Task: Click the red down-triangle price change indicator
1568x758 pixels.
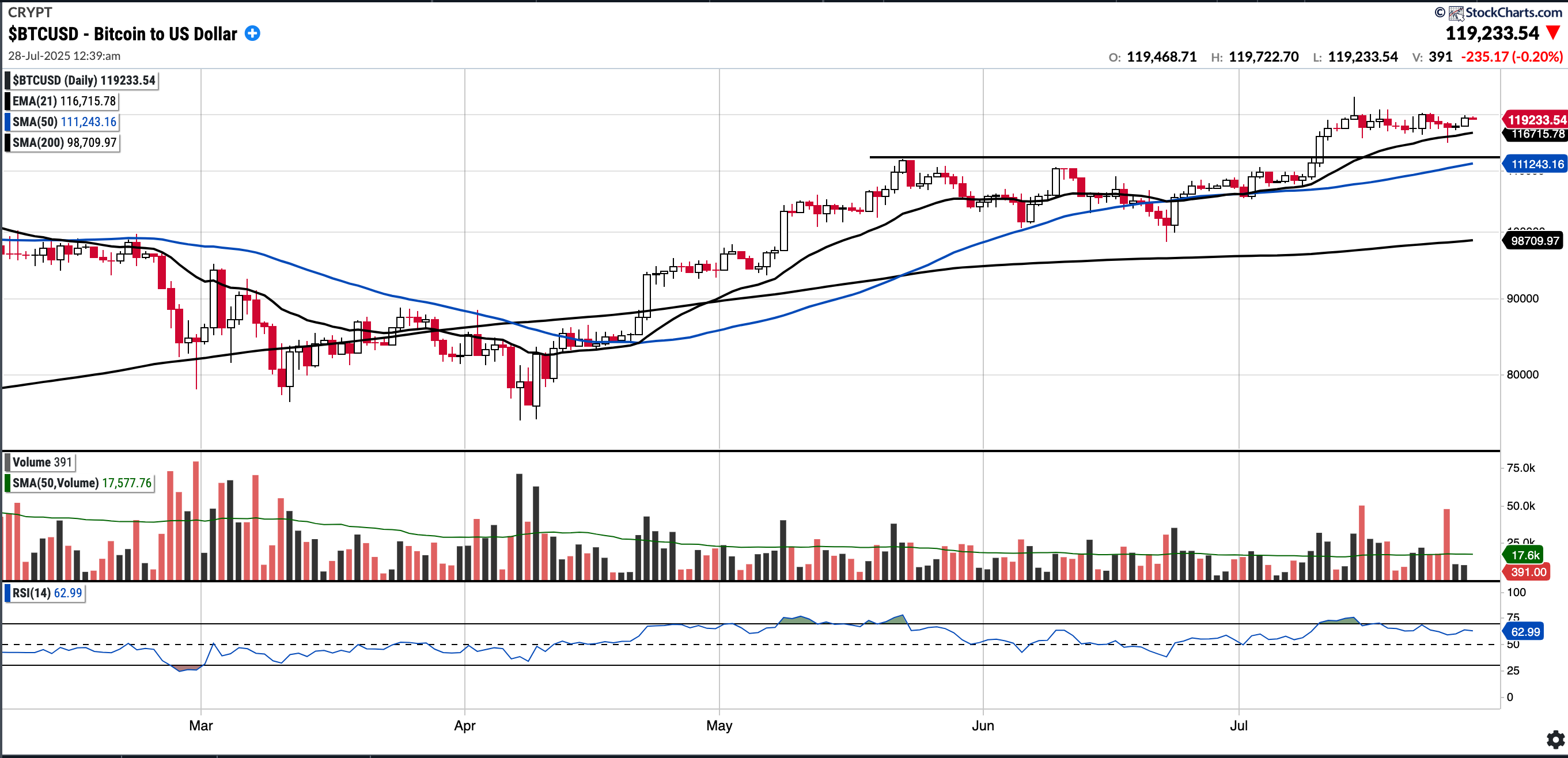Action: tap(1554, 32)
